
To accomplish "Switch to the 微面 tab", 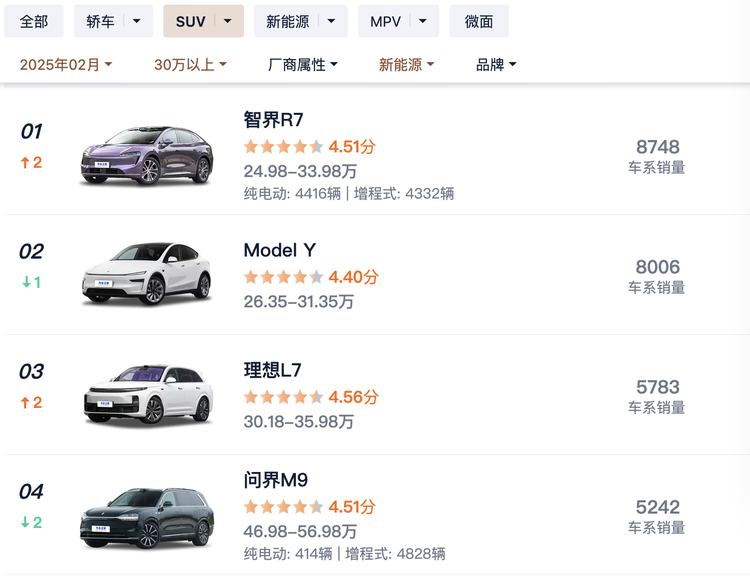I will click(479, 21).
